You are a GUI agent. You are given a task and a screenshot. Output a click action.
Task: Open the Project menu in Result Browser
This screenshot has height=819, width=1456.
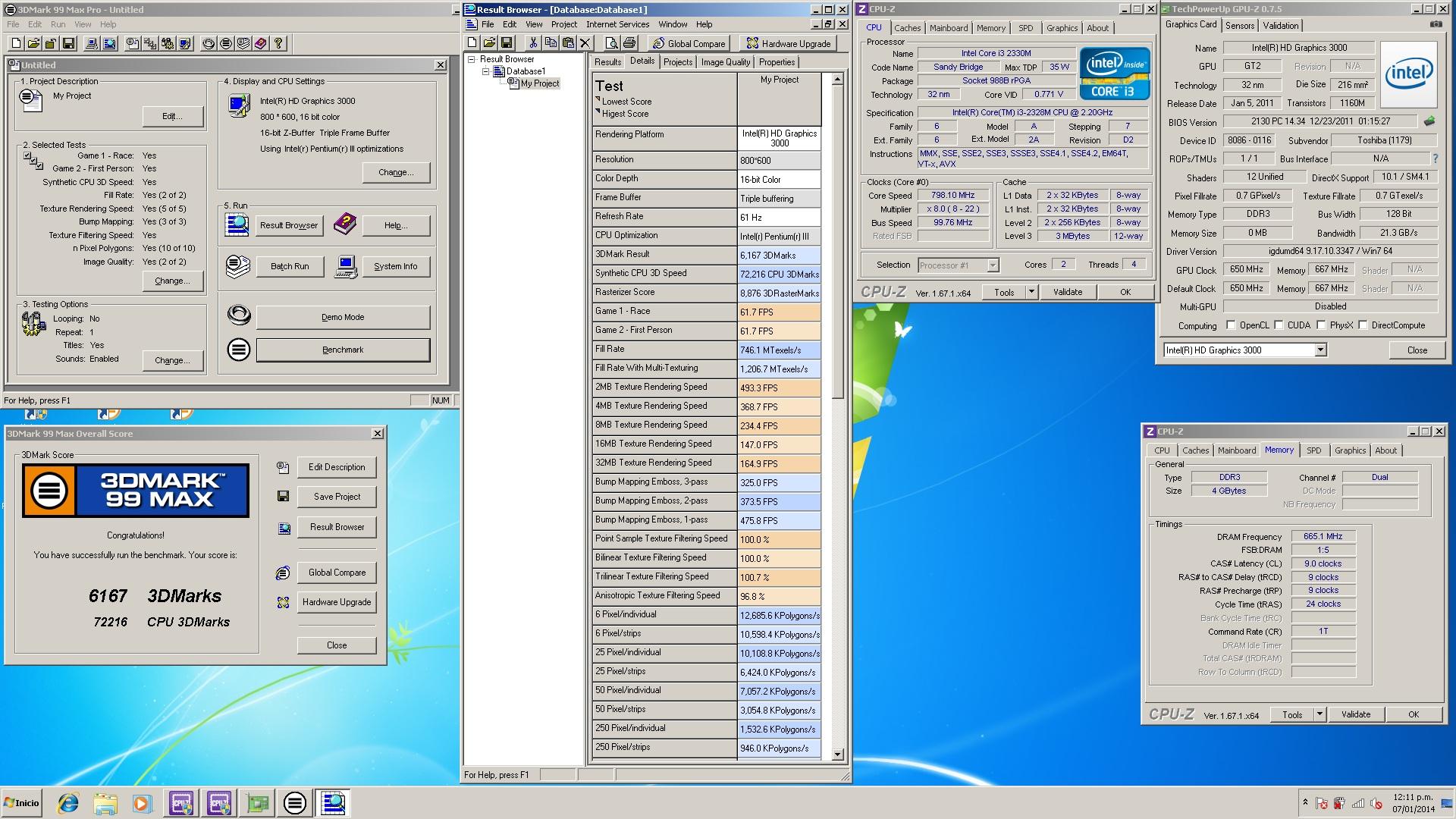point(564,24)
